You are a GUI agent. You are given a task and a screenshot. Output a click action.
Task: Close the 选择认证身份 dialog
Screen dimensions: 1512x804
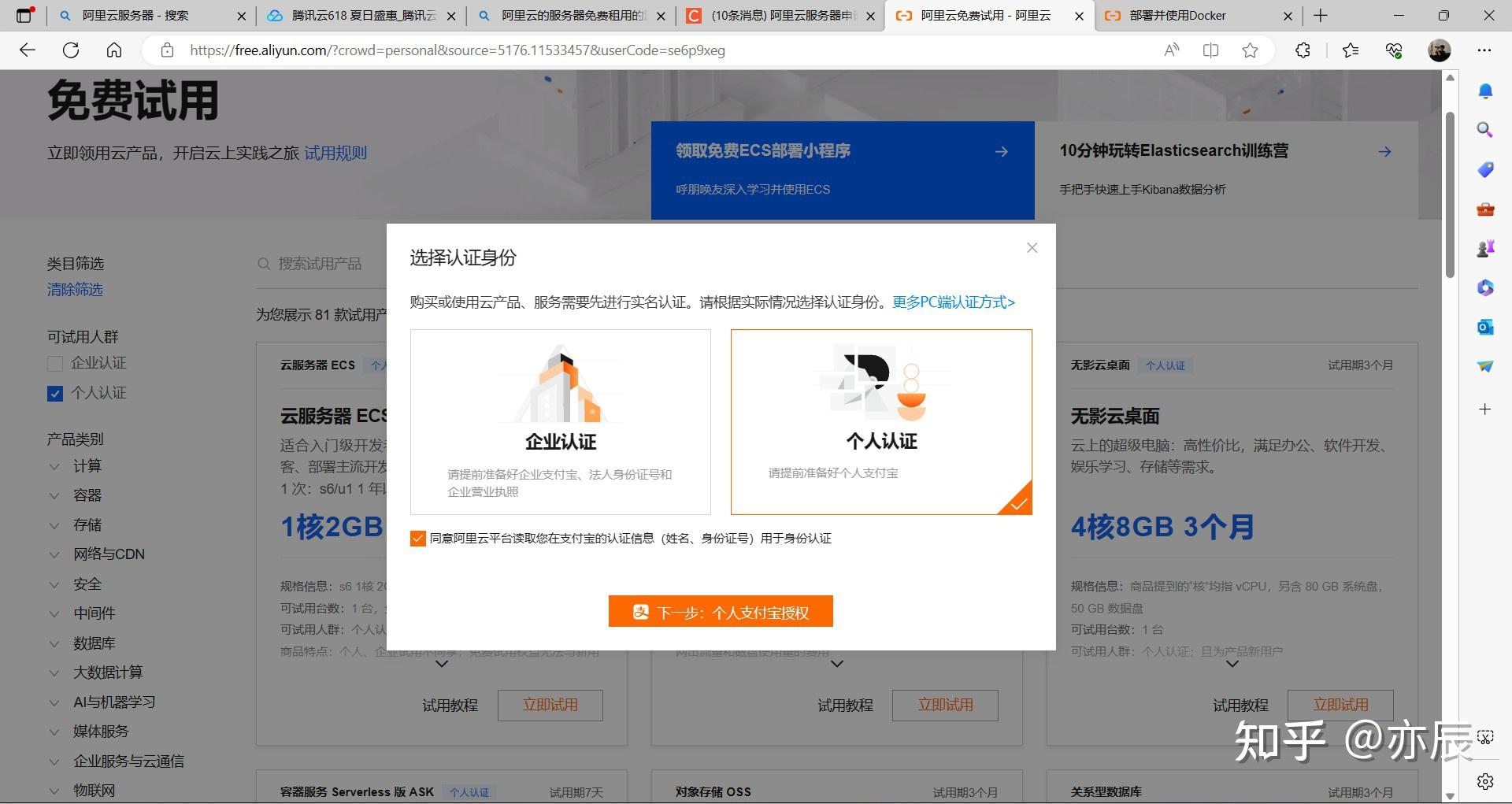pos(1032,248)
